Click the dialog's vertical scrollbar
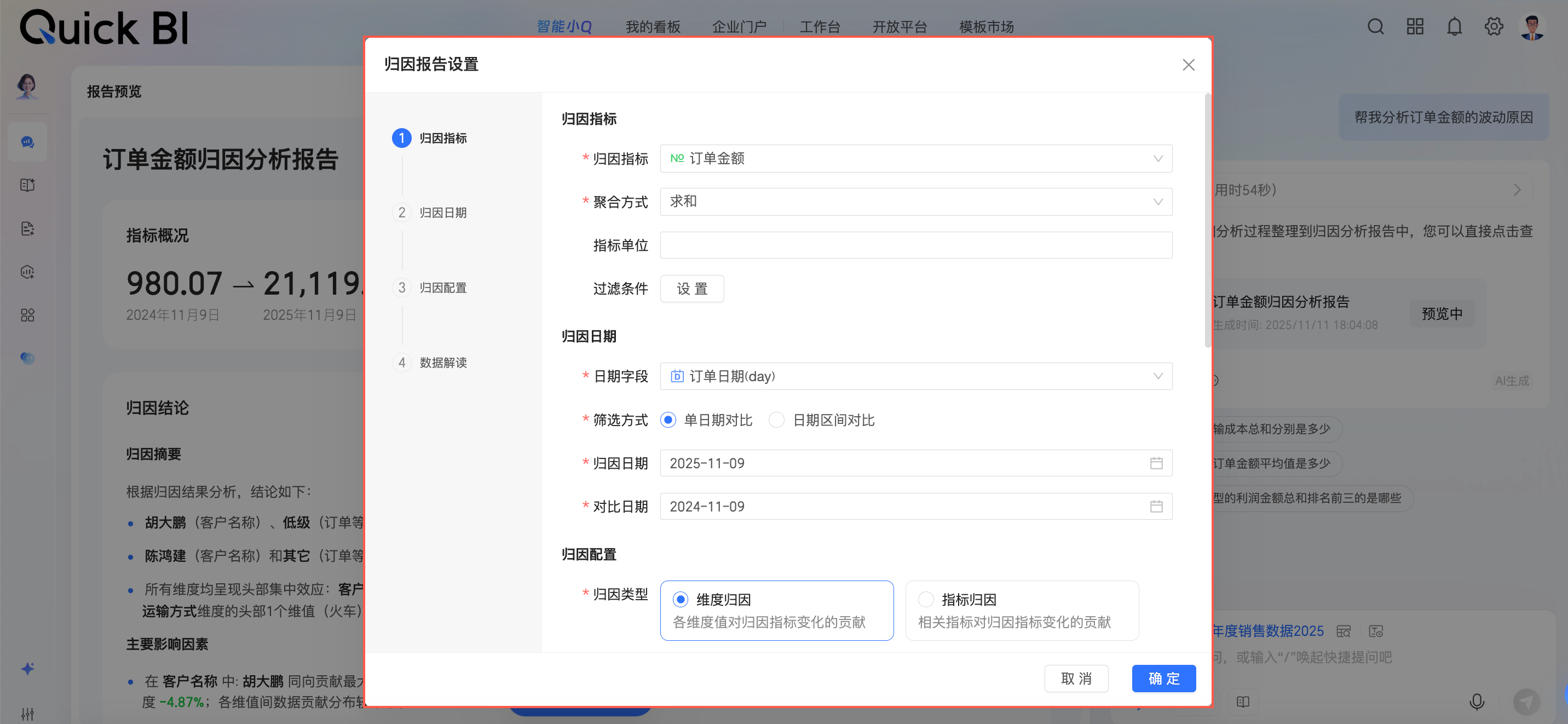The height and width of the screenshot is (724, 1568). (x=1207, y=219)
